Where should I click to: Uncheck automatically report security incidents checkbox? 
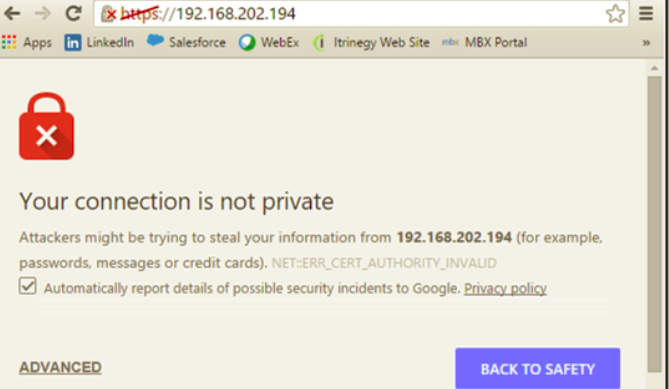(x=27, y=286)
